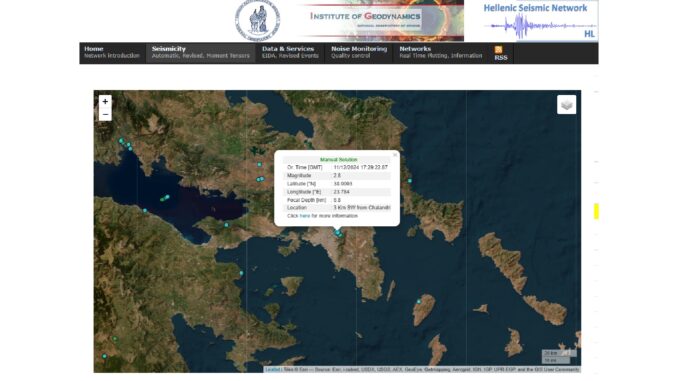Zoom in on the seismicity map
Screen dimensions: 678x381
(x=105, y=102)
